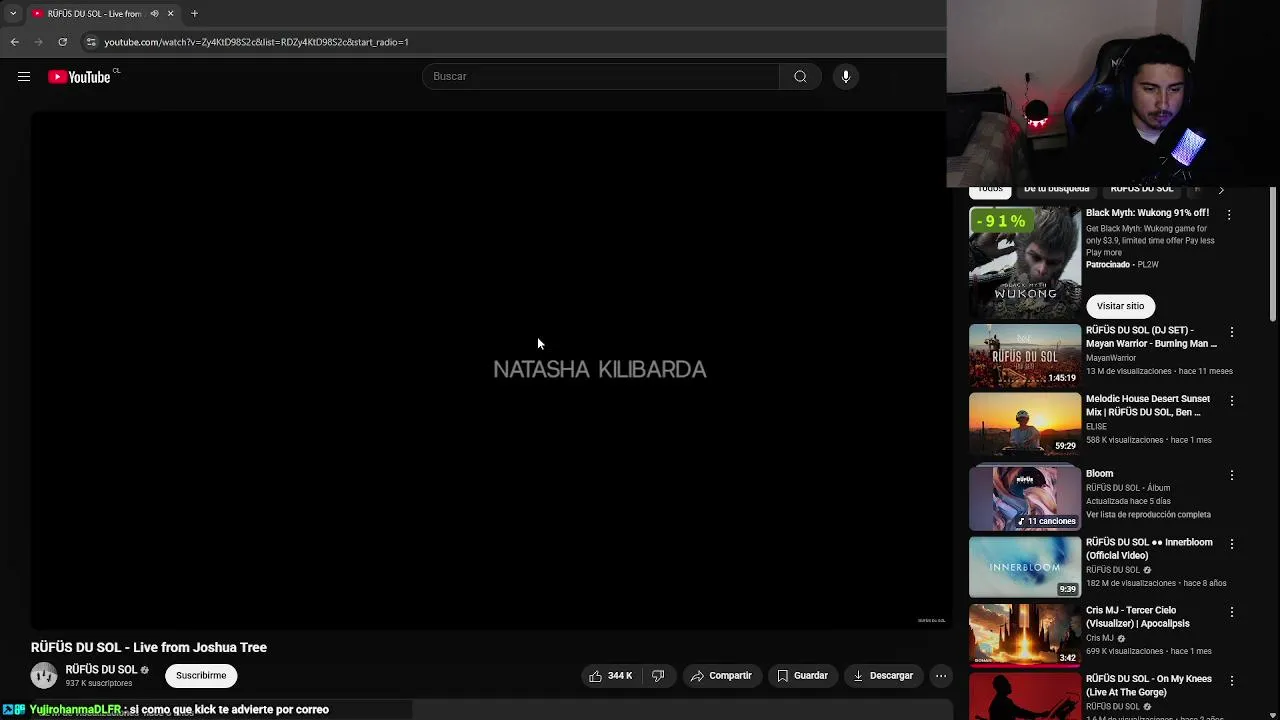View site information icon in address bar

pyautogui.click(x=91, y=42)
